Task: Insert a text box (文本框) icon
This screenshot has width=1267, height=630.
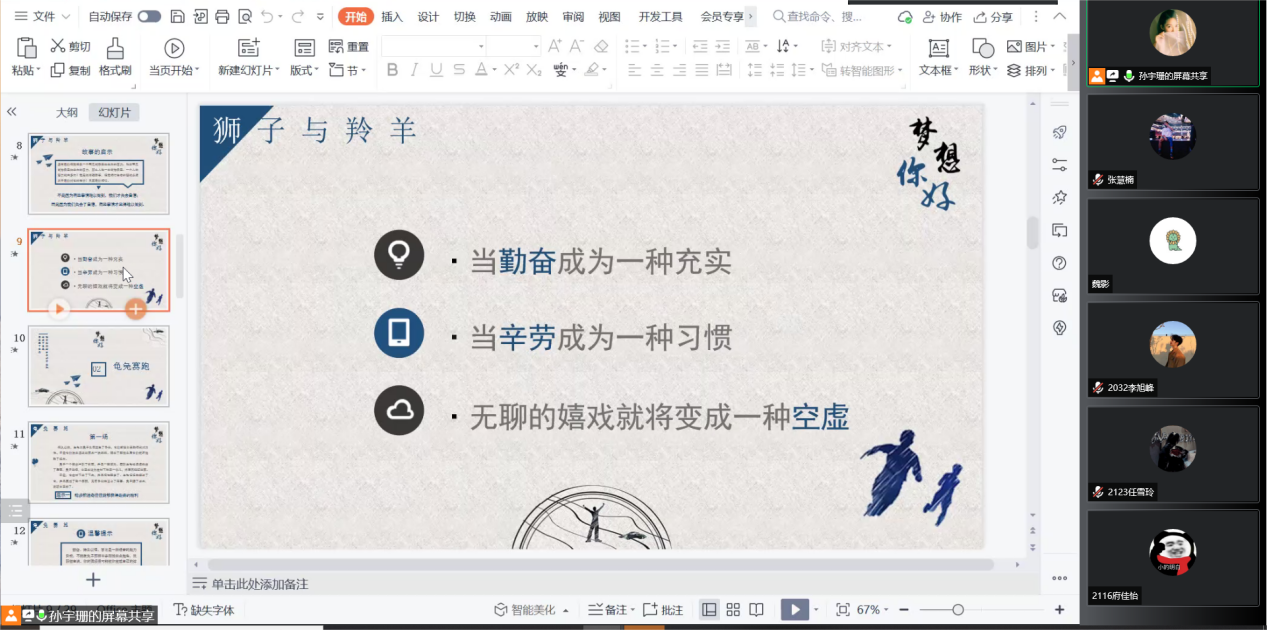Action: coord(938,48)
